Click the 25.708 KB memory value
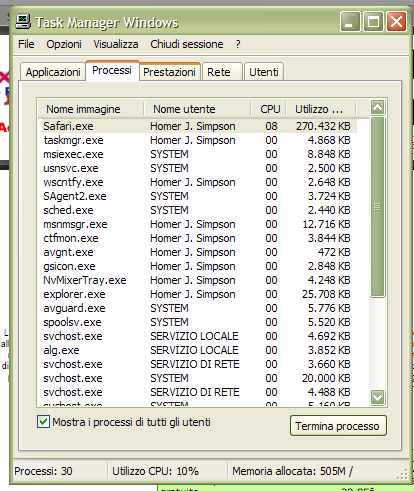 coord(326,294)
